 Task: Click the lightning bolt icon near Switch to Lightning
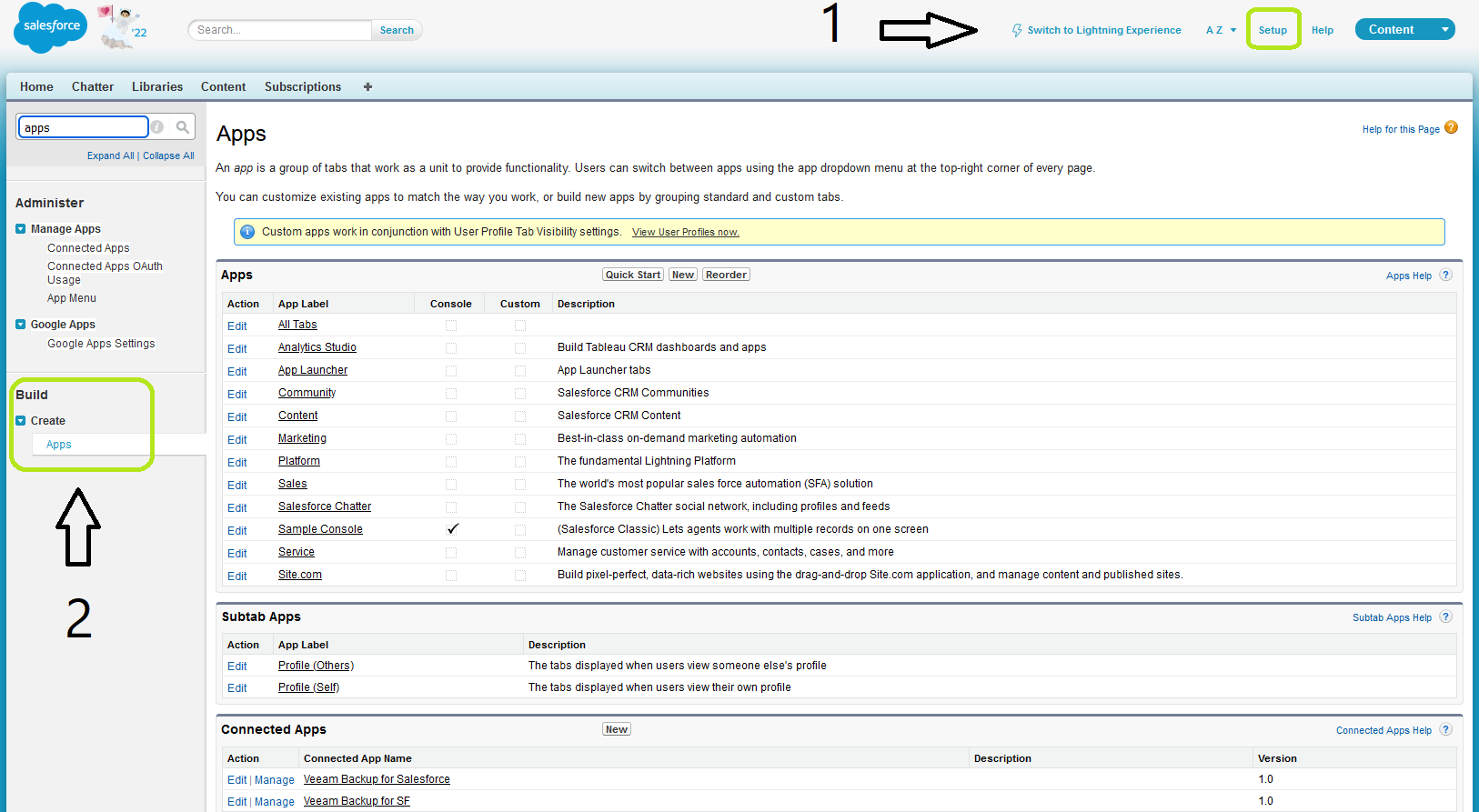coord(1017,30)
